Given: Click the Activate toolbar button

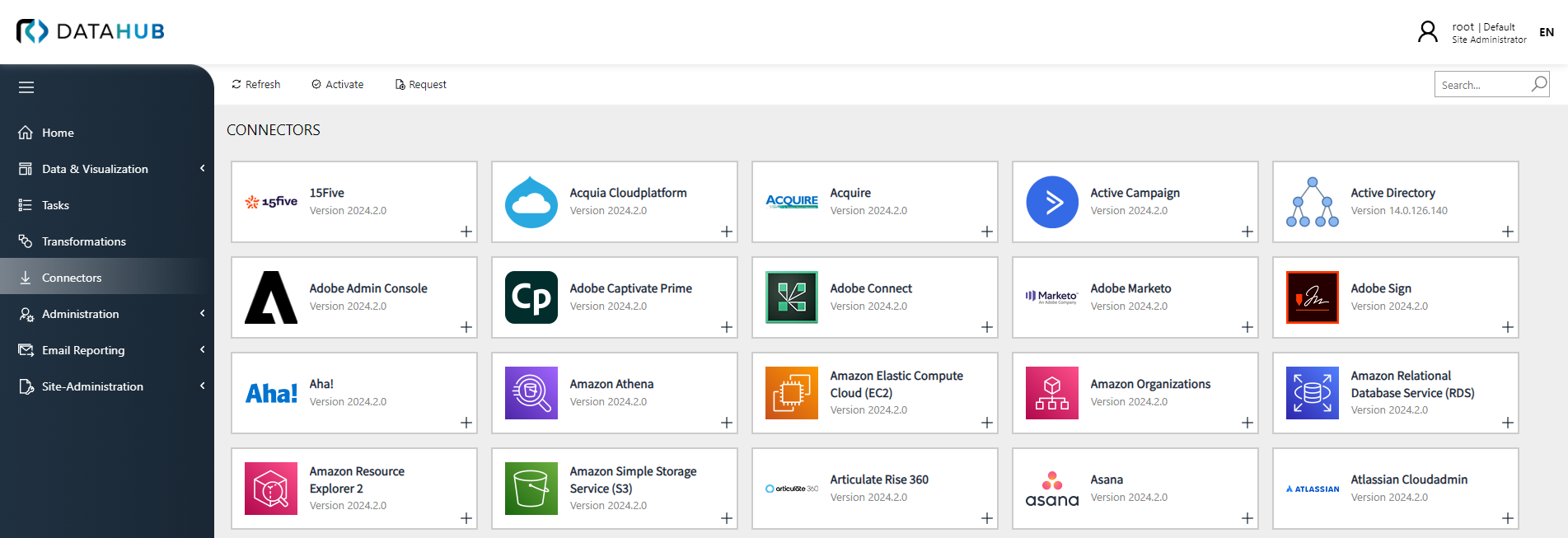Looking at the screenshot, I should 337,85.
